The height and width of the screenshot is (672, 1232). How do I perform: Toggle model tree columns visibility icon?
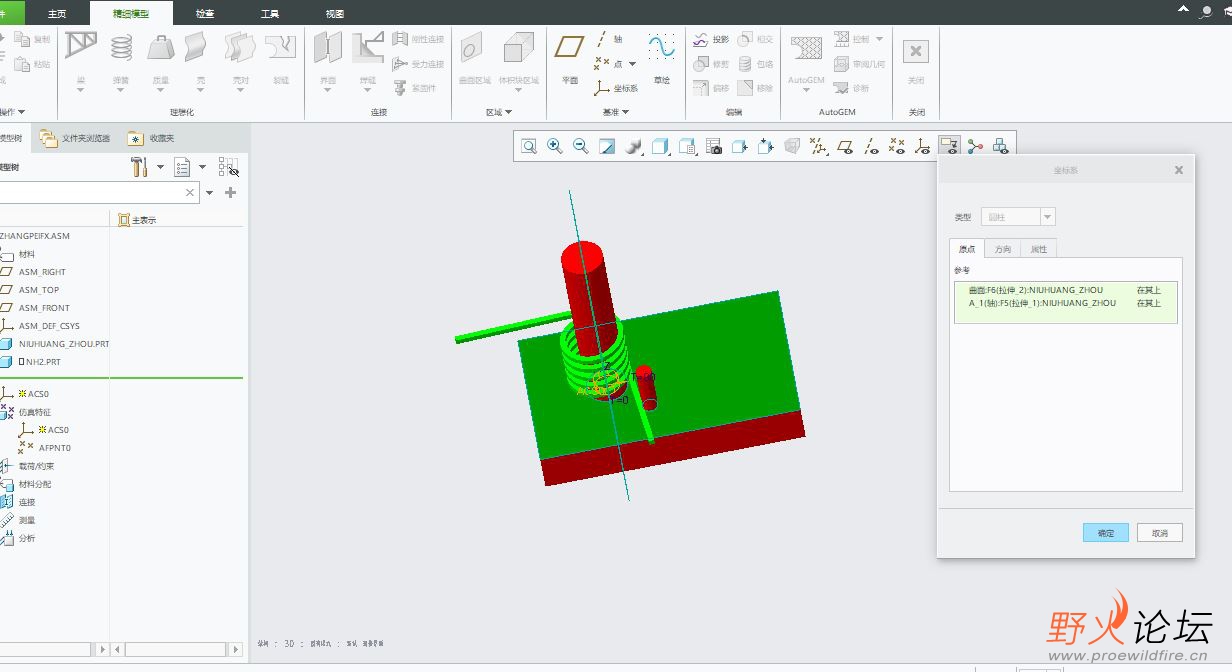(229, 166)
